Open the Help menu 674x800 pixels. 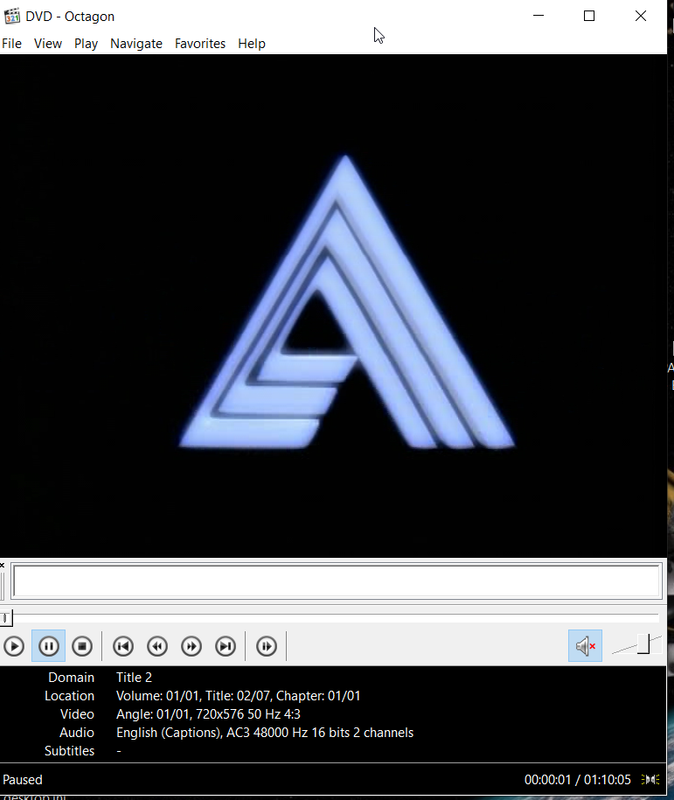pyautogui.click(x=252, y=44)
